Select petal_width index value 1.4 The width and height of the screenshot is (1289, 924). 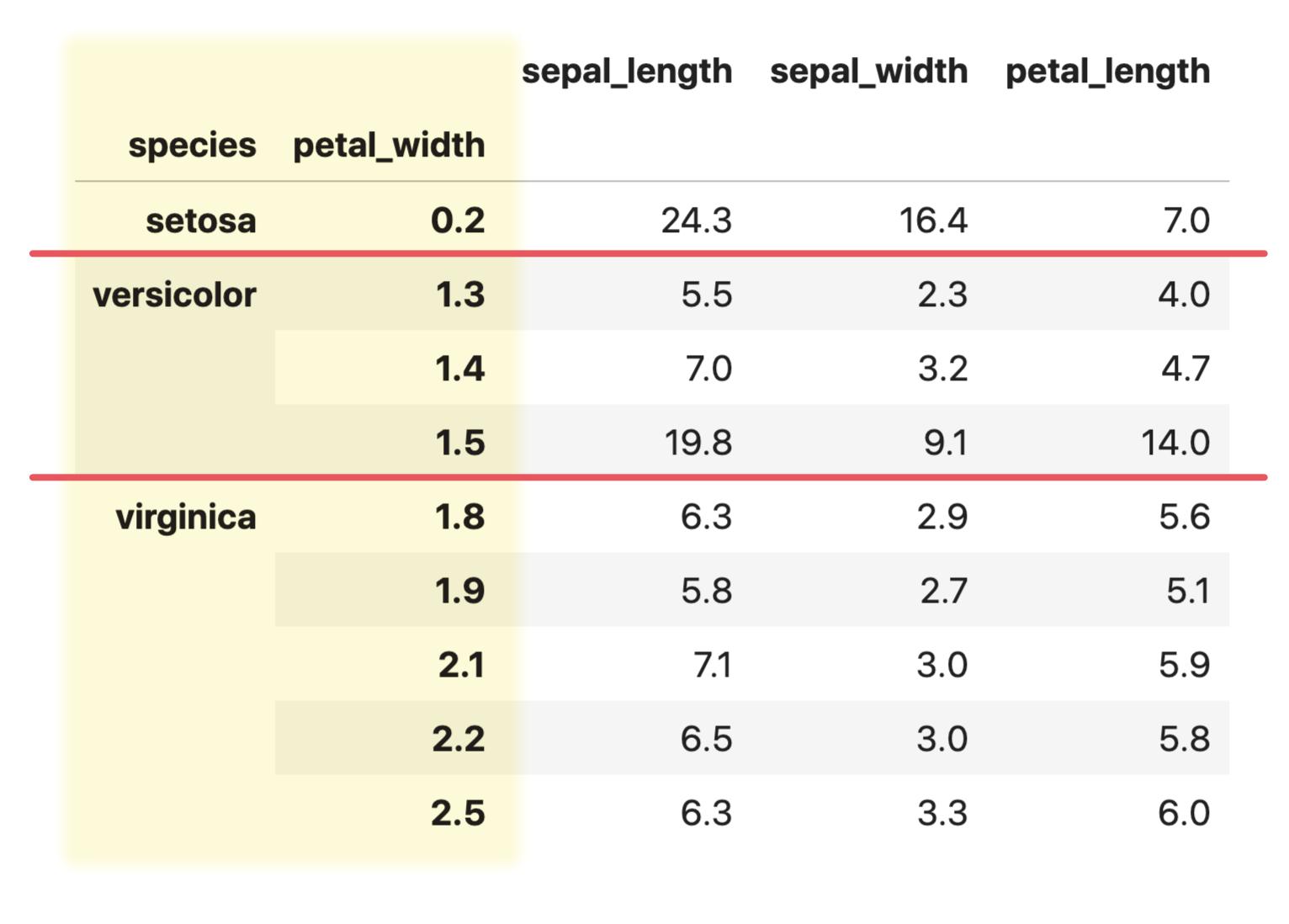(460, 369)
